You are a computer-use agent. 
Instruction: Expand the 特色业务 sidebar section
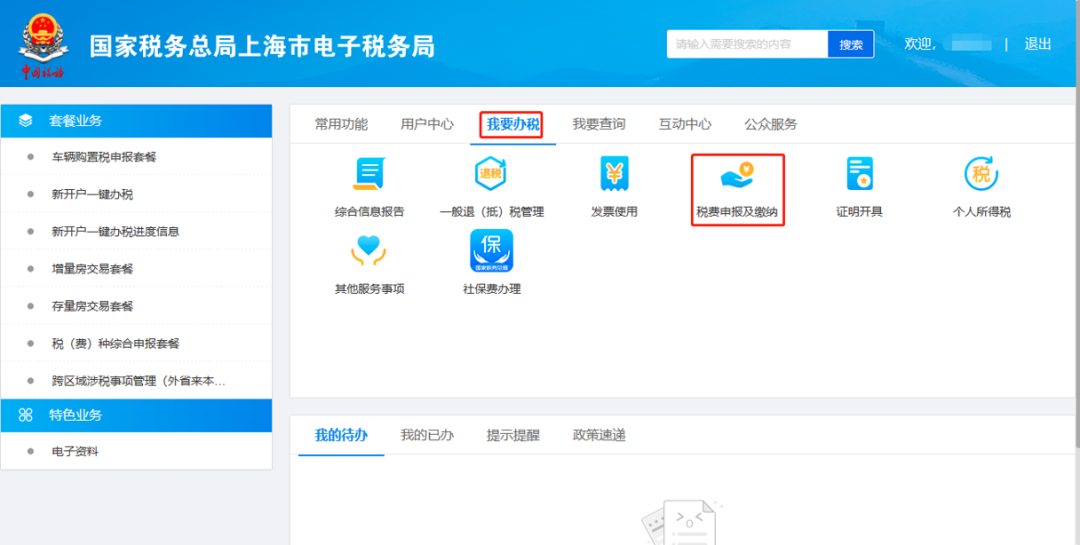(x=136, y=415)
